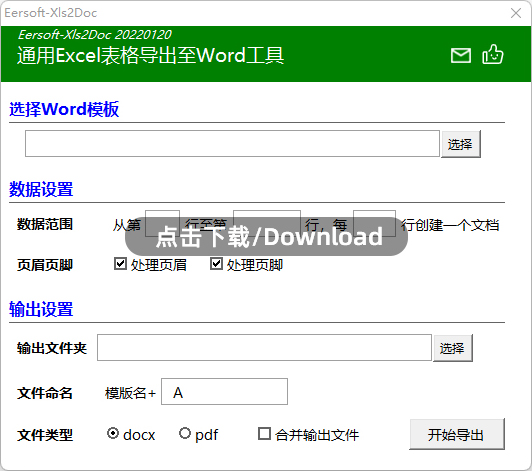Select the docx file type radio
This screenshot has width=532, height=471.
[113, 433]
